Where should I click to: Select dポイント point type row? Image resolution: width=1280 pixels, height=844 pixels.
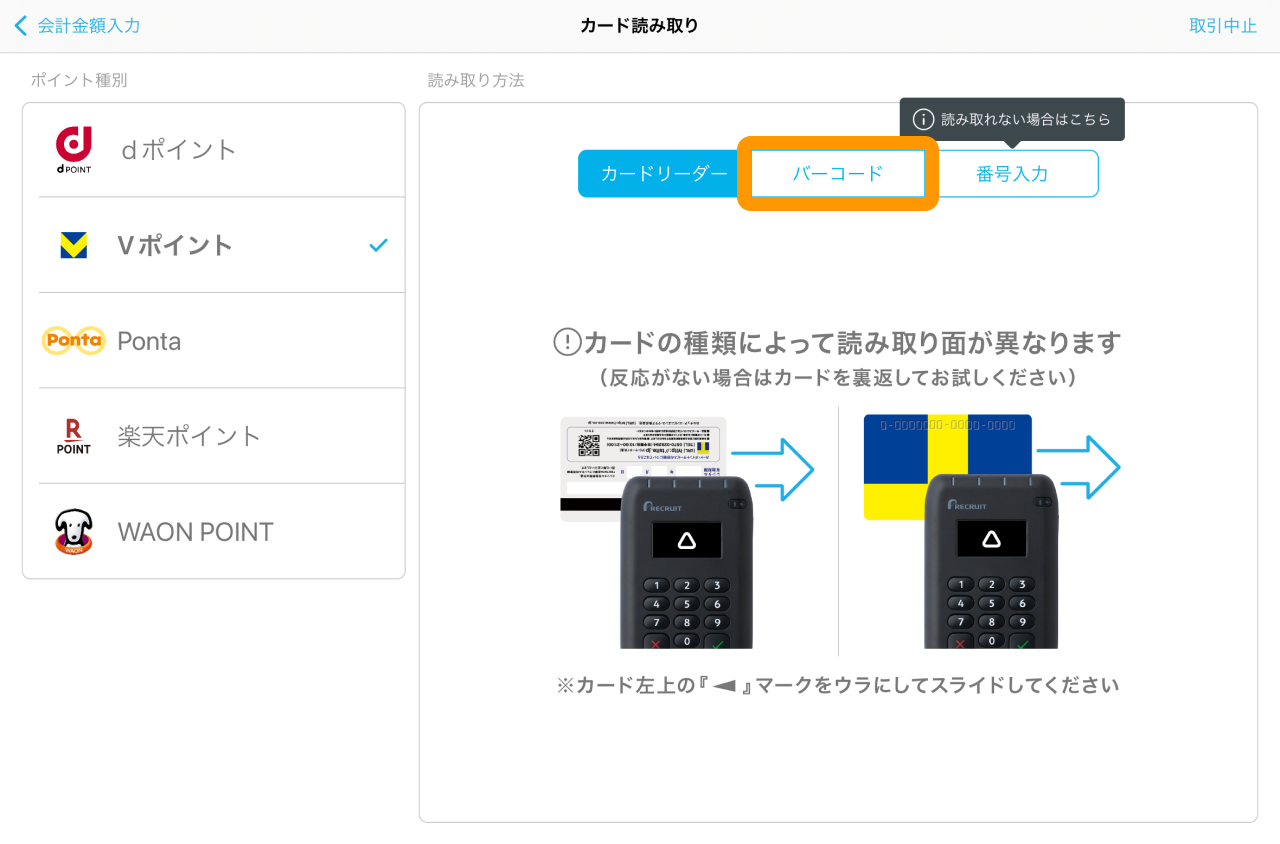[214, 150]
